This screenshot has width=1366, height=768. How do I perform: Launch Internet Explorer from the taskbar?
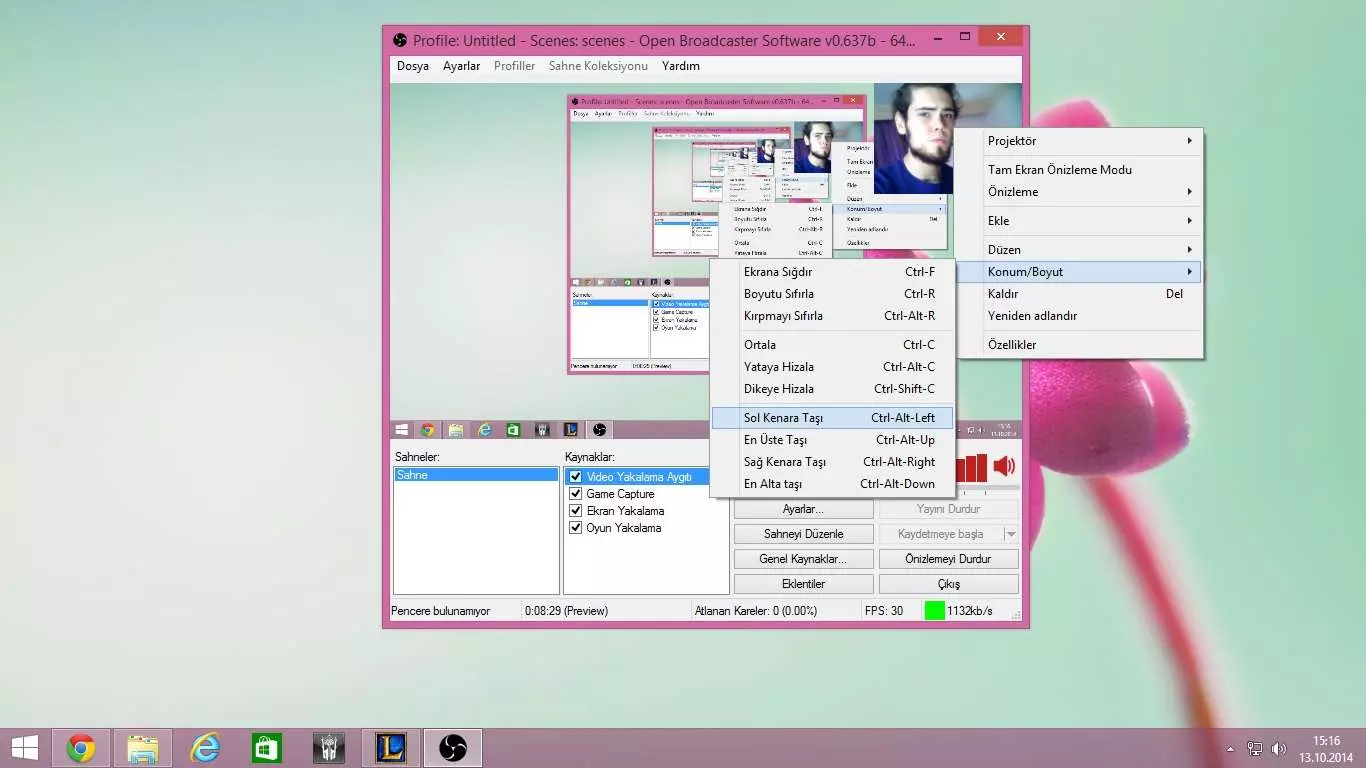205,747
